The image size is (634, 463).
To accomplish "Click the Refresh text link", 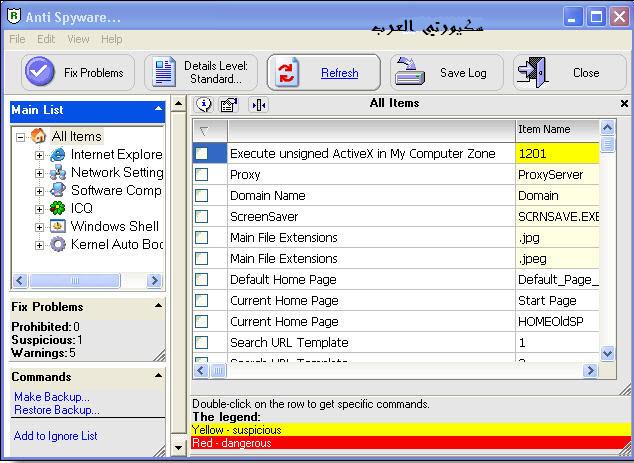I will pyautogui.click(x=340, y=73).
